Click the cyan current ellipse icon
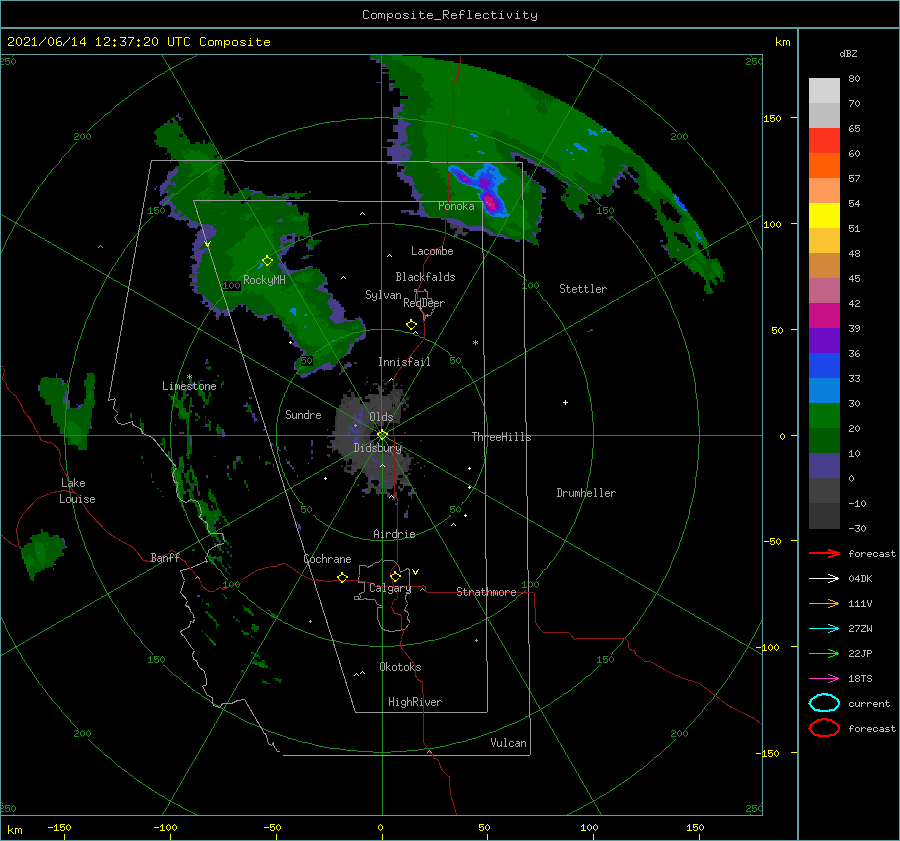 [824, 703]
